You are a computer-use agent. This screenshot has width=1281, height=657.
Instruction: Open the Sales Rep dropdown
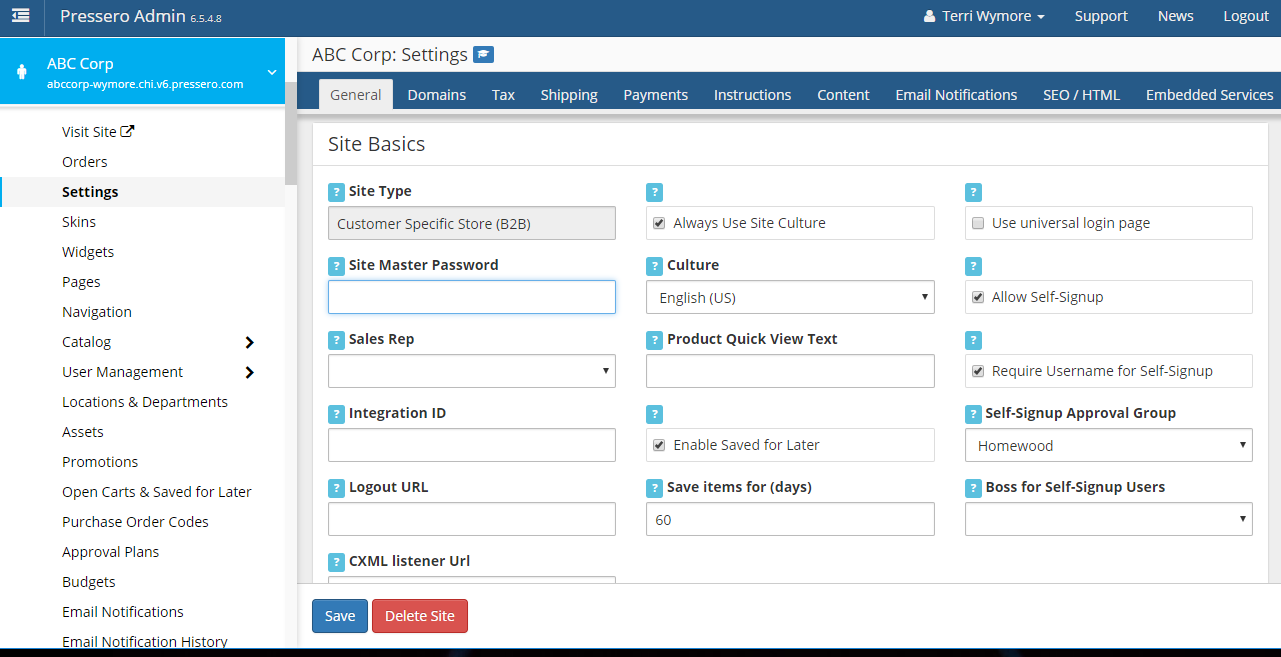[471, 371]
